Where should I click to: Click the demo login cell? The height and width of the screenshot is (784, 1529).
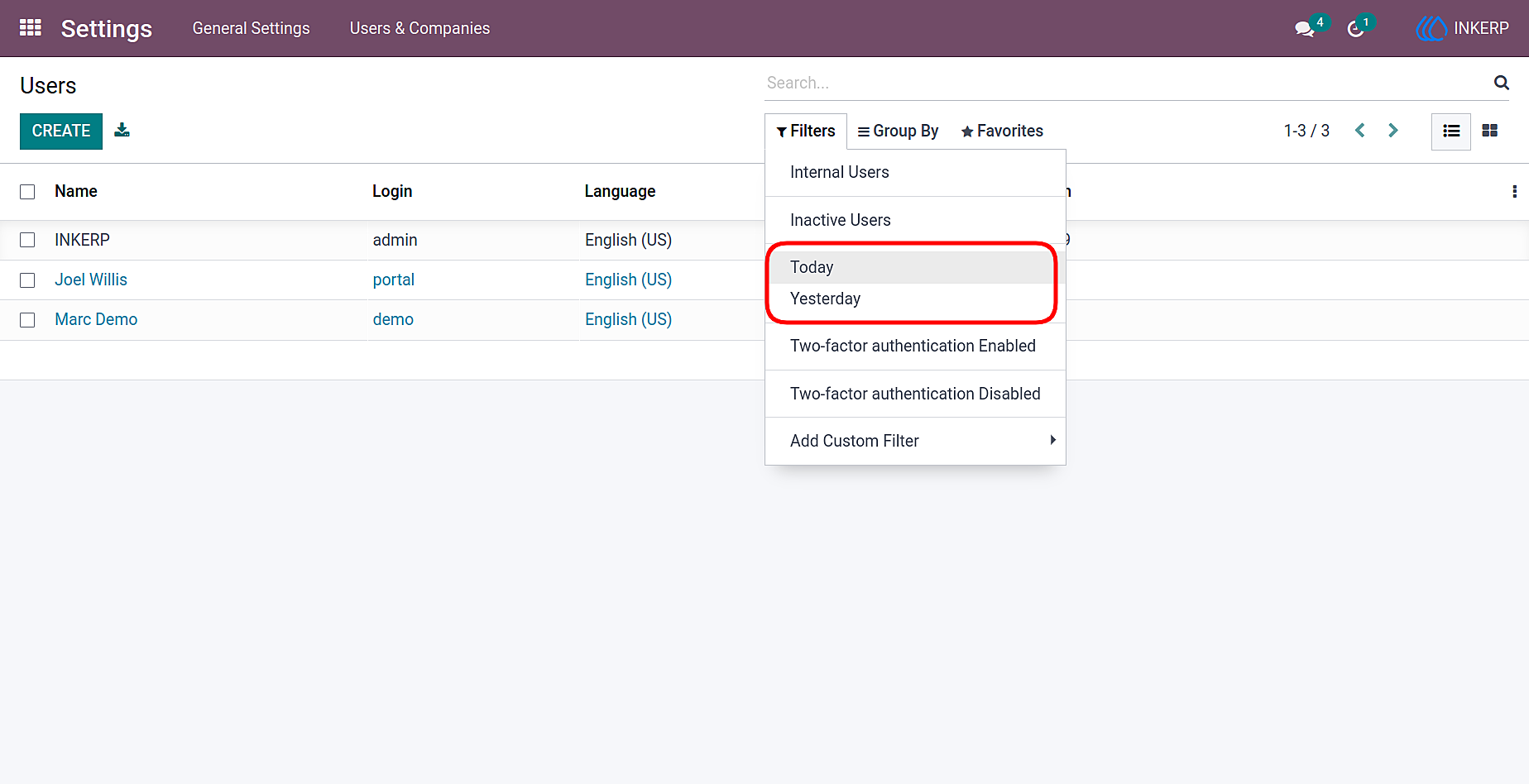point(393,319)
